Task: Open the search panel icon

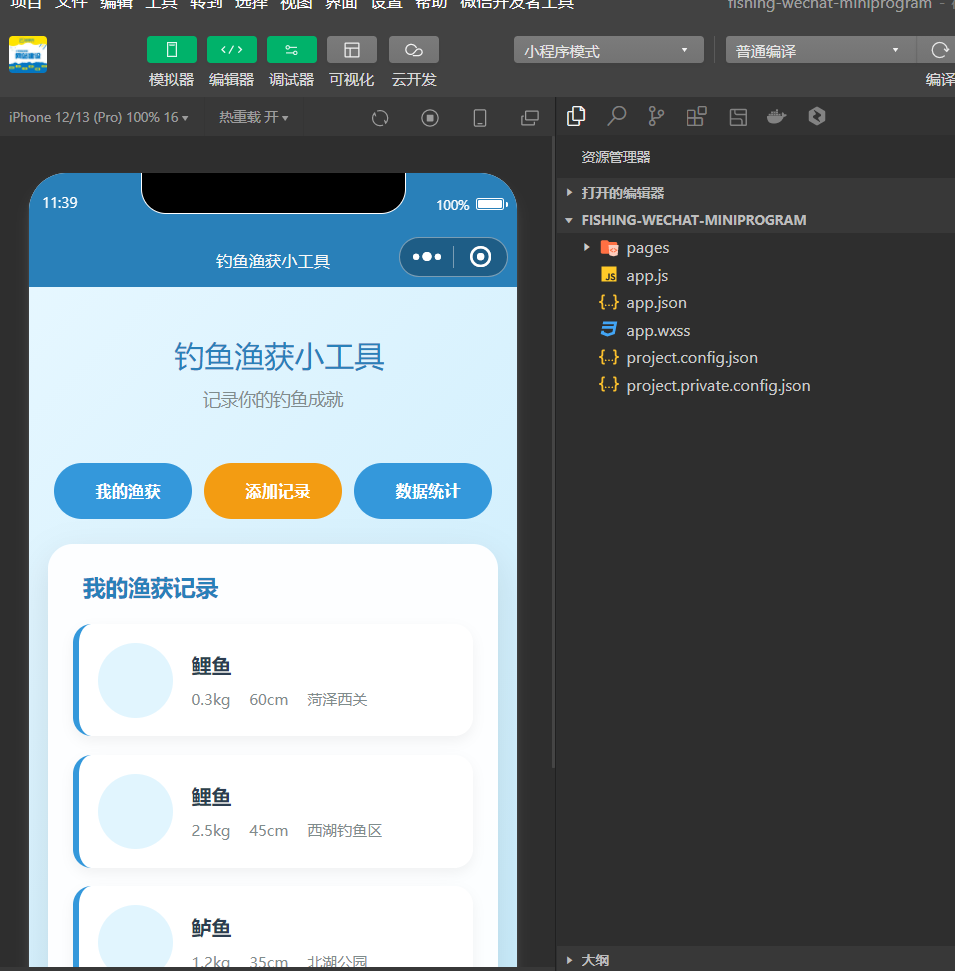Action: pos(616,116)
